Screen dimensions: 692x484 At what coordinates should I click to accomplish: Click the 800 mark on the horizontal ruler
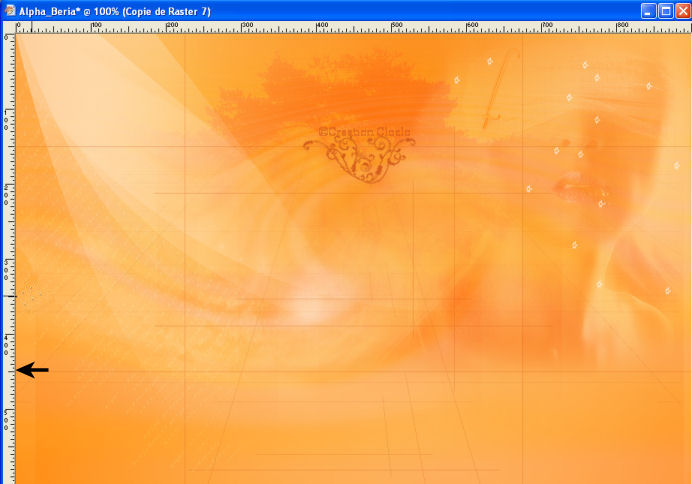coord(621,27)
